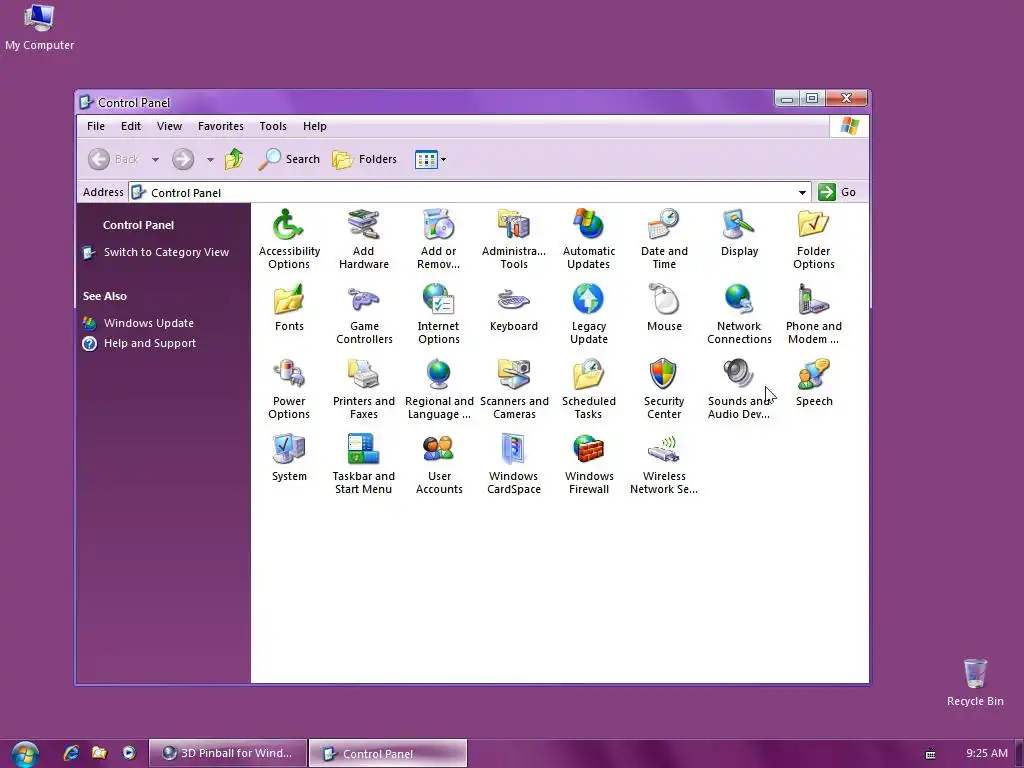1024x768 pixels.
Task: Open the Edit menu
Action: pos(131,126)
